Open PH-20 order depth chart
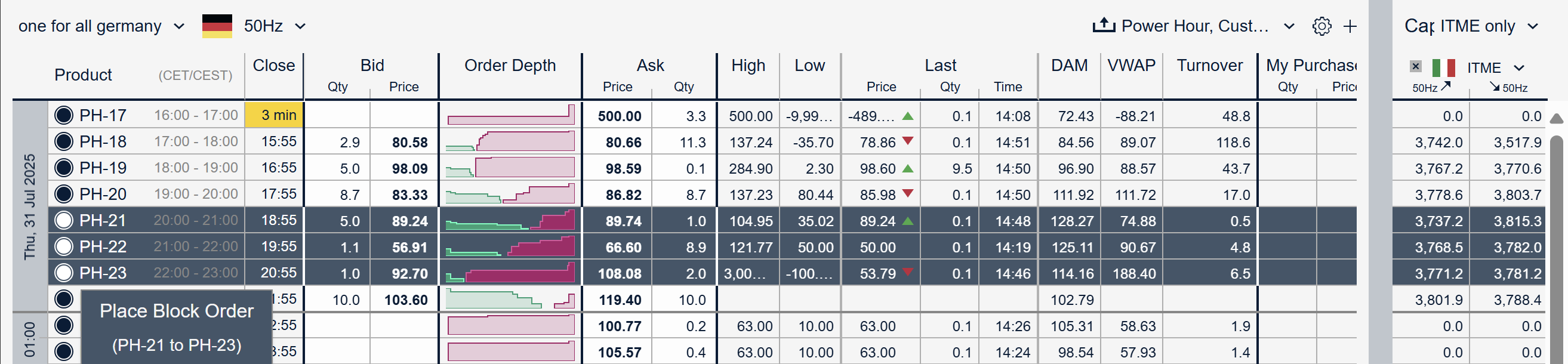This screenshot has height=364, width=1568. (510, 193)
